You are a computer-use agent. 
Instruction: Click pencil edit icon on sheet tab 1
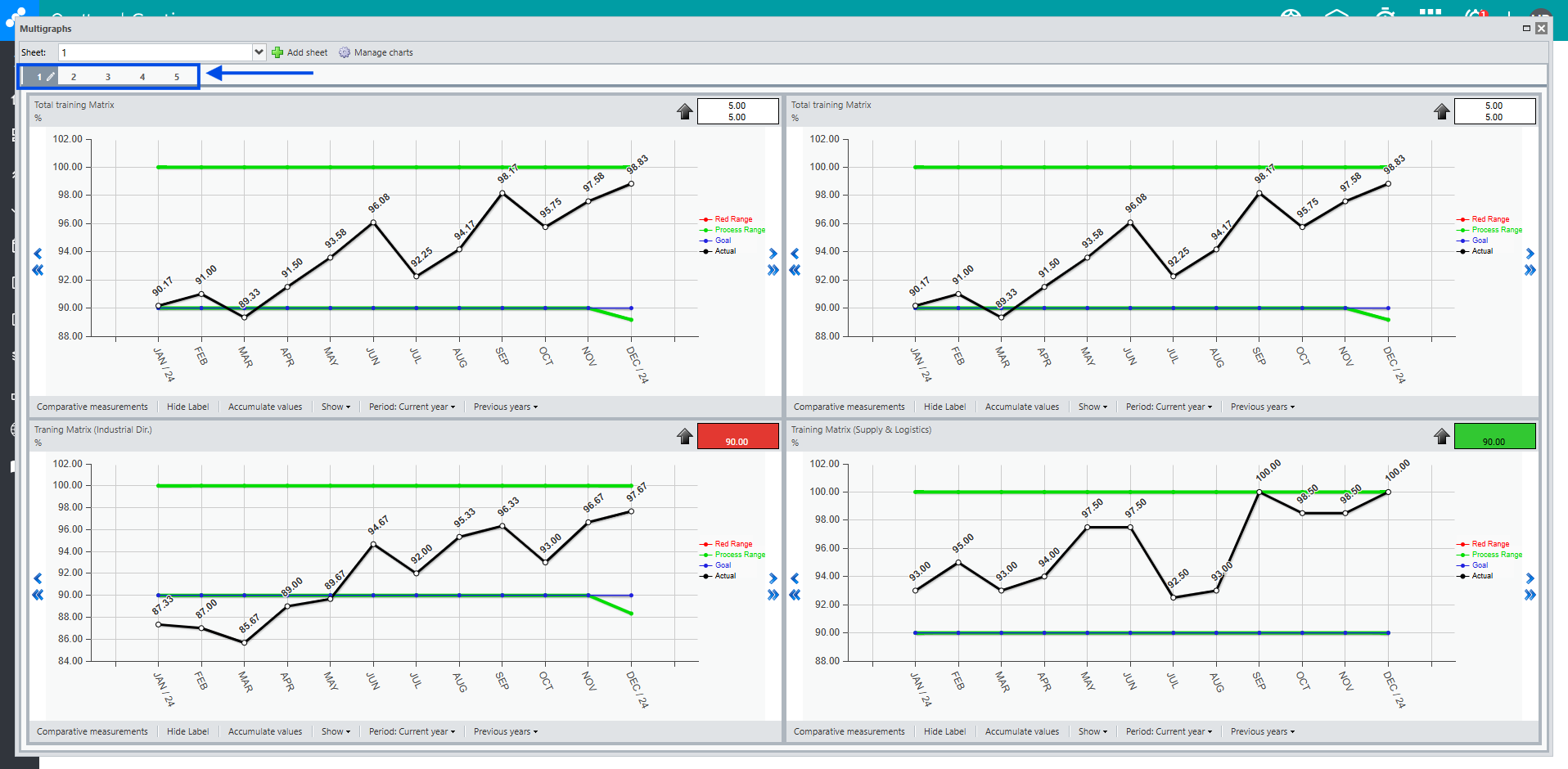(50, 77)
